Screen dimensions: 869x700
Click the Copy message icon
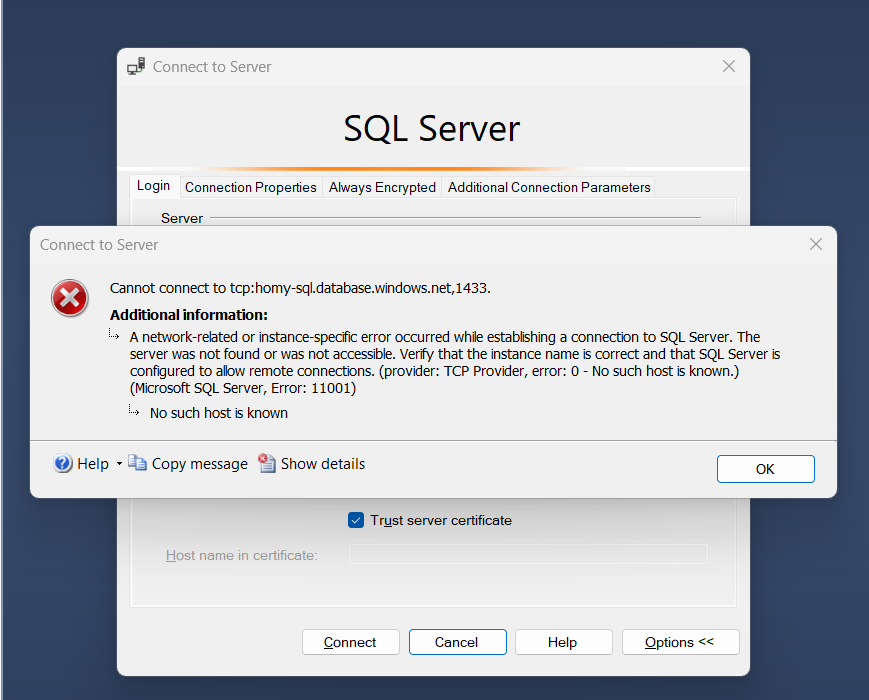point(137,463)
